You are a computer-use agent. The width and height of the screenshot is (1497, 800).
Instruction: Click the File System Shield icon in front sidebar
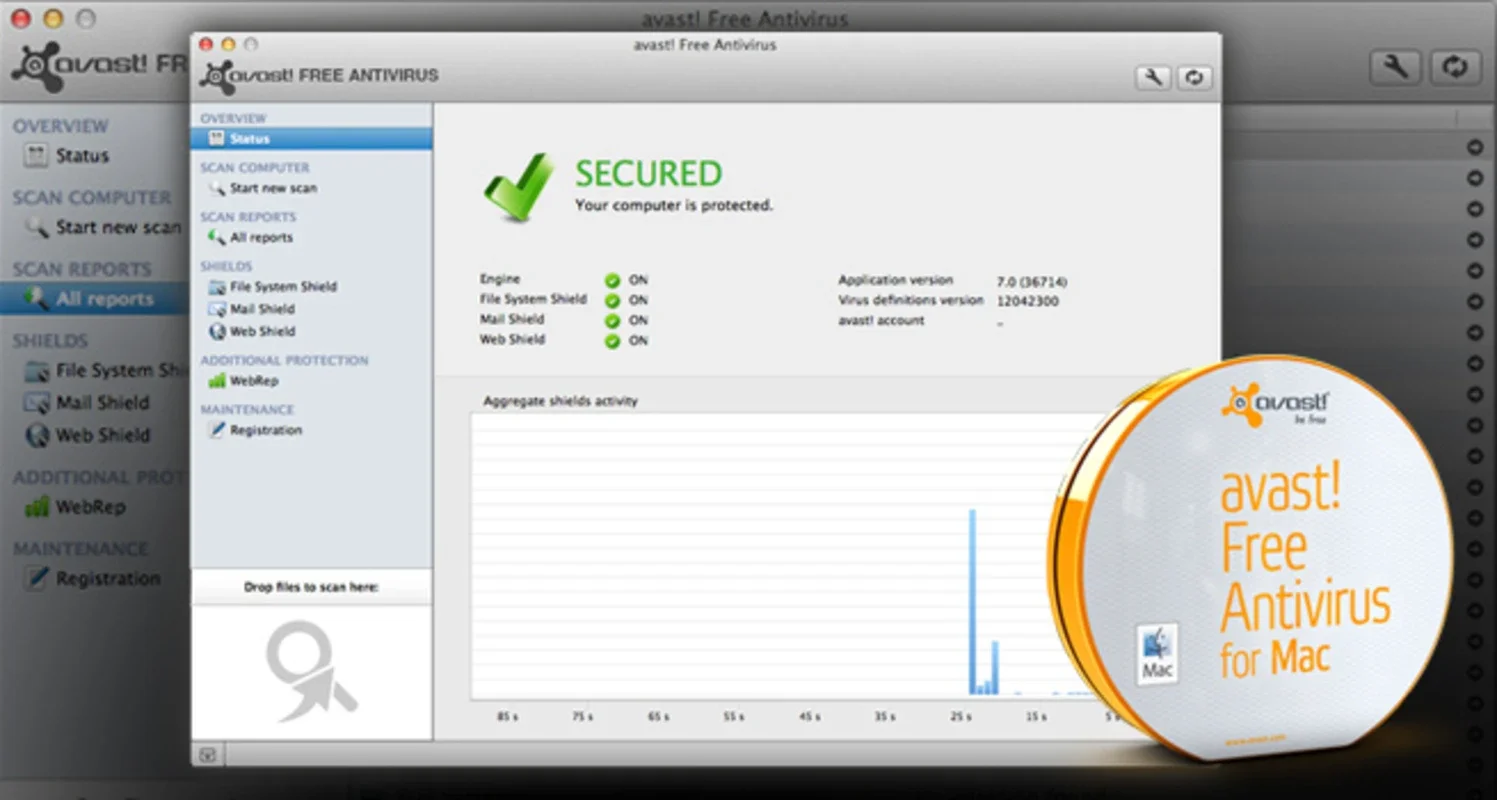coord(216,287)
